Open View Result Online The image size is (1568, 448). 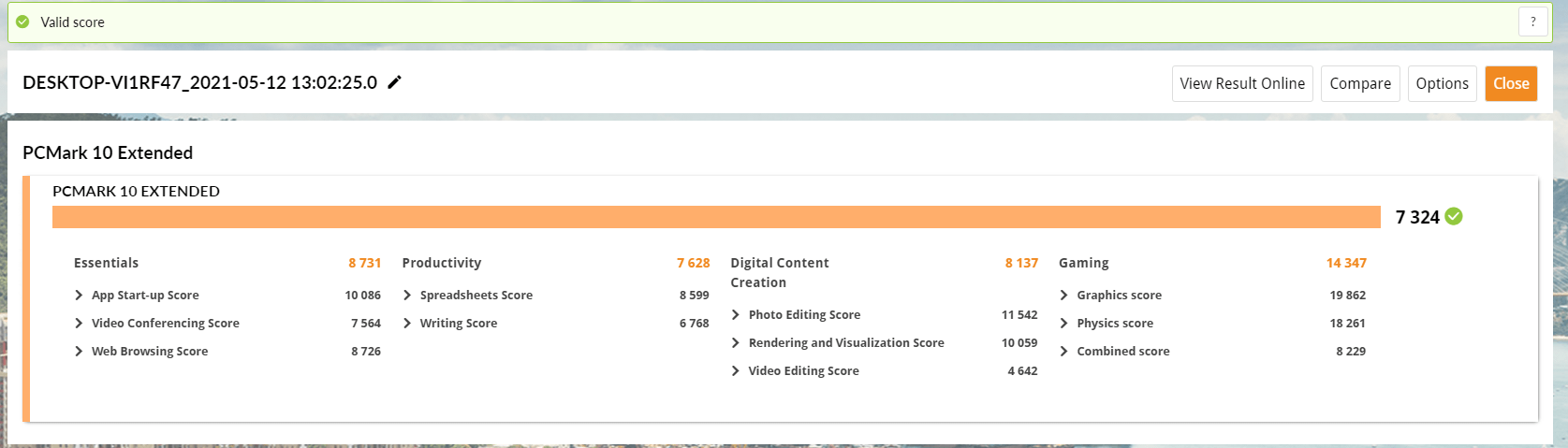coord(1242,83)
